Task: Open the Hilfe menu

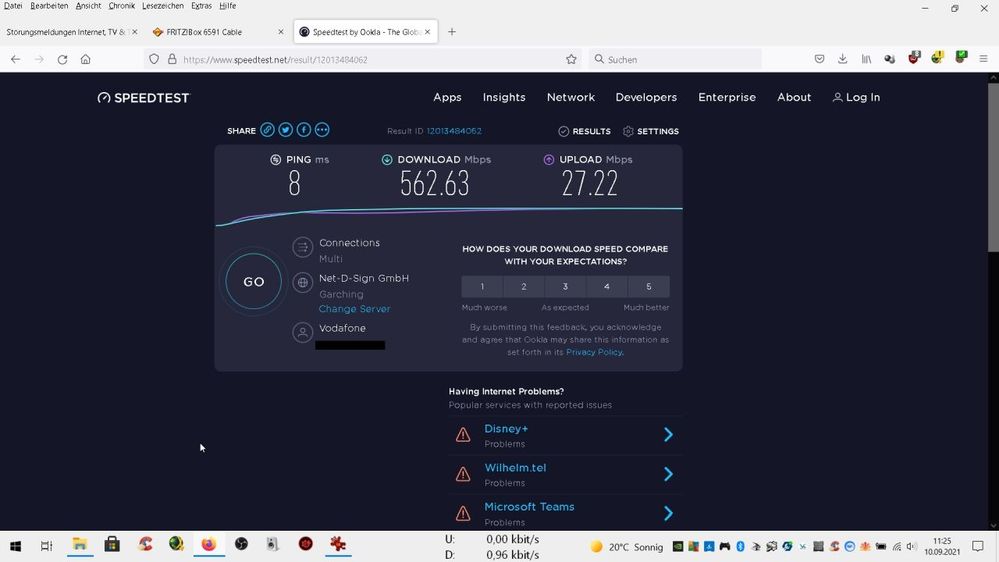Action: 227,6
